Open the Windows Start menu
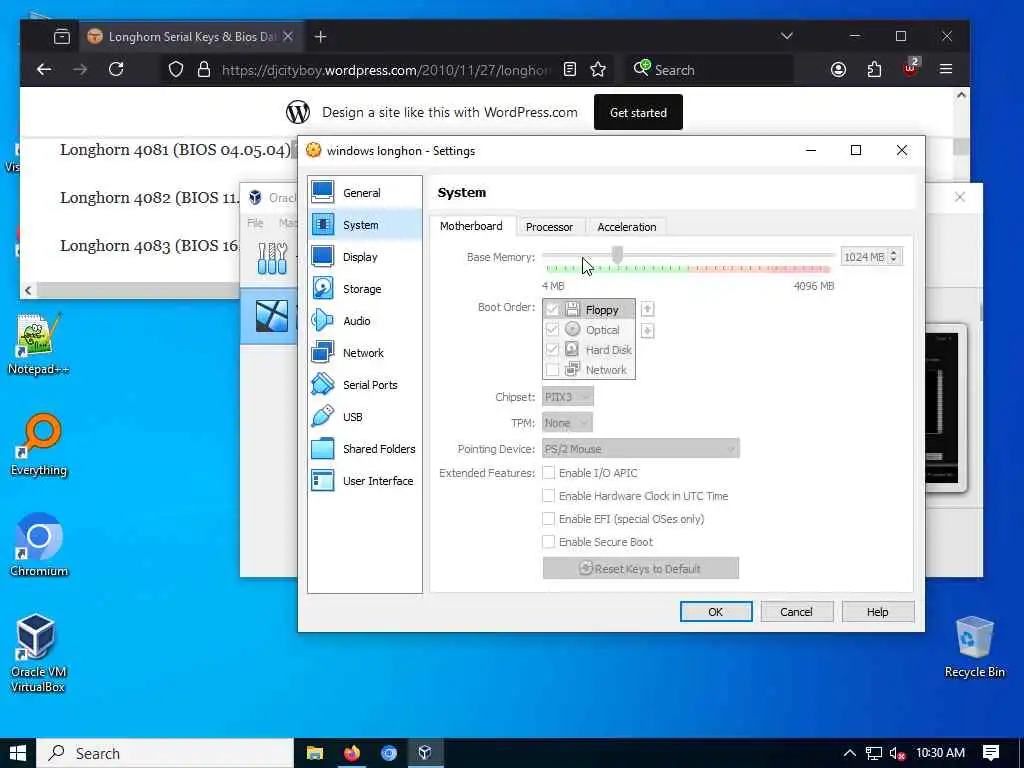This screenshot has width=1024, height=768. (18, 753)
